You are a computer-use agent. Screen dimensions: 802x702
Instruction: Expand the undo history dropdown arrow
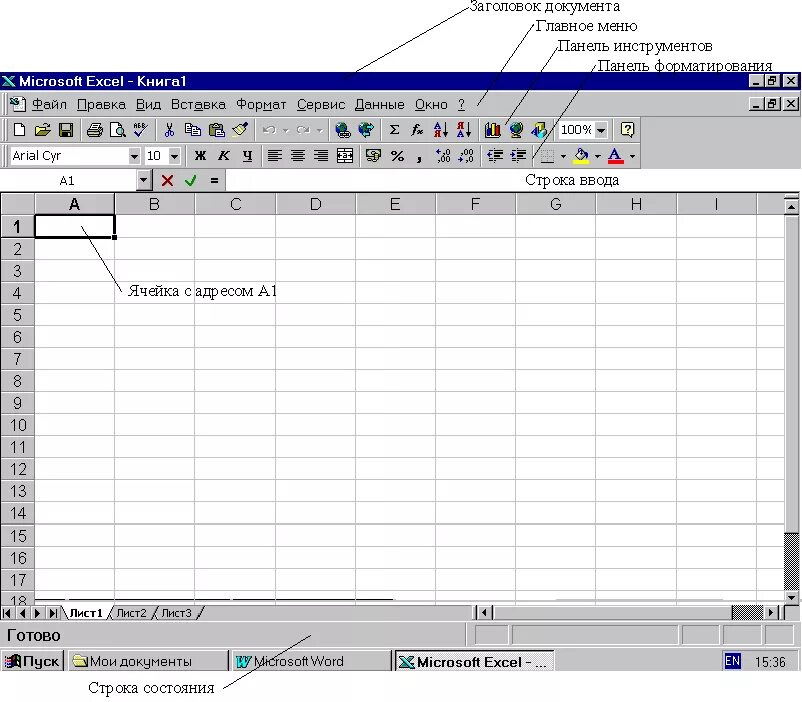tap(285, 130)
